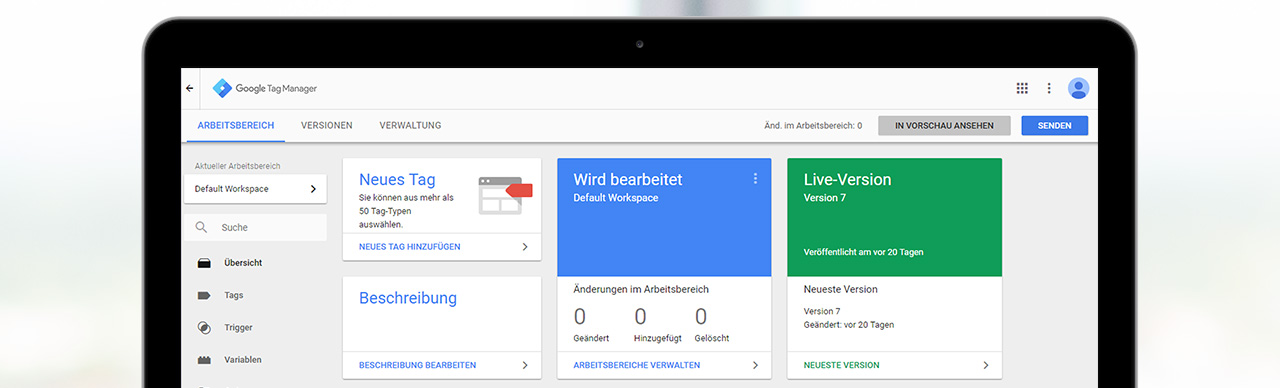
Task: Click the Neueste Version link
Action: [842, 365]
